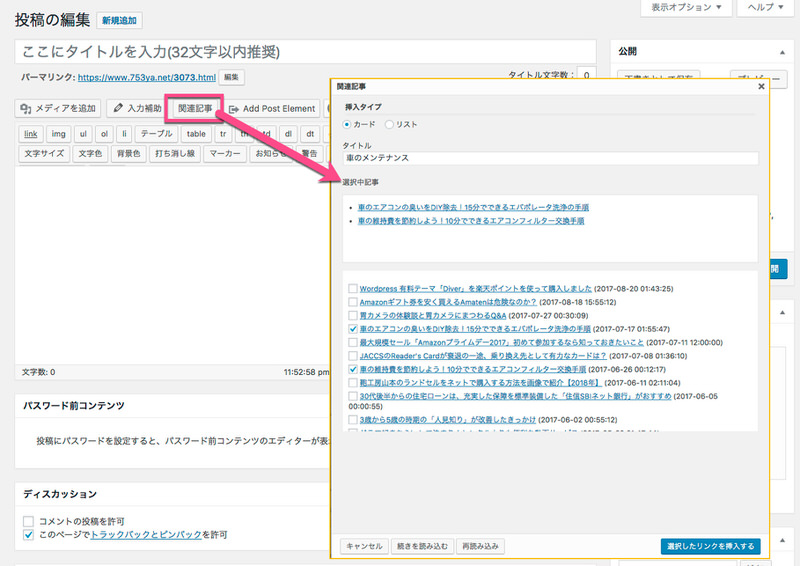The width and height of the screenshot is (800, 566).
Task: Open the 入力補助 pencil tool
Action: pos(136,108)
